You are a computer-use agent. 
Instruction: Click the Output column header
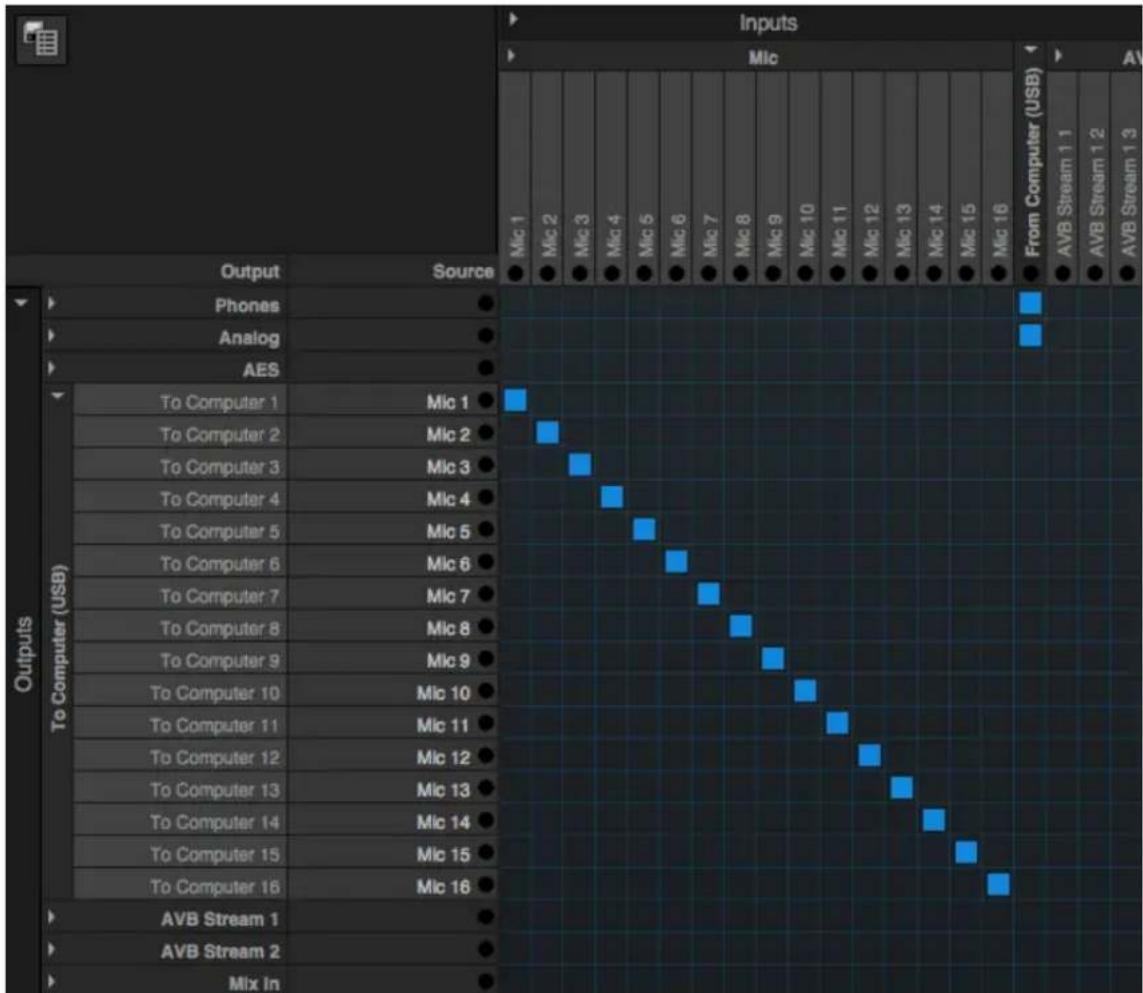[249, 271]
